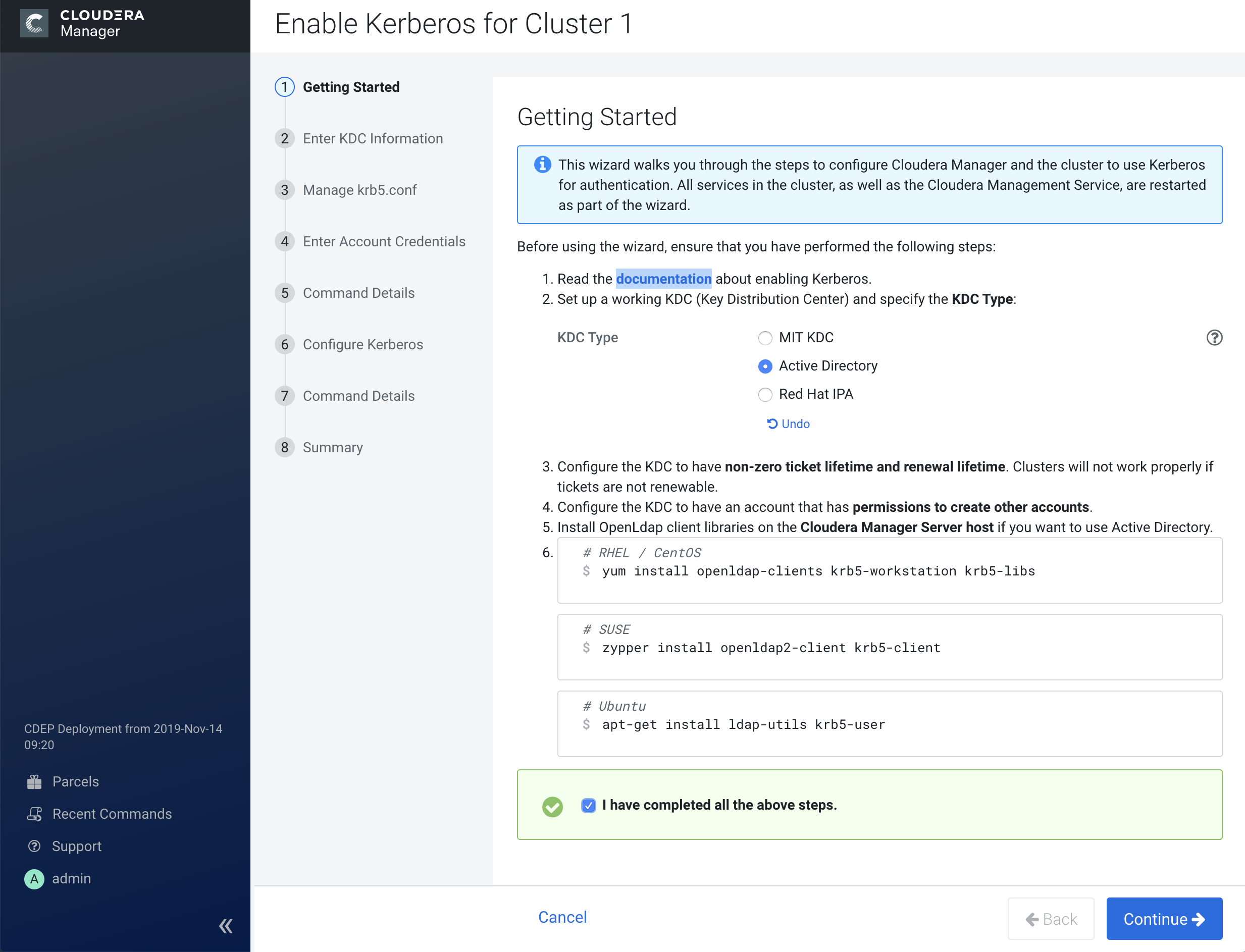Click the KDC Type help icon
Viewport: 1245px width, 952px height.
click(x=1214, y=338)
